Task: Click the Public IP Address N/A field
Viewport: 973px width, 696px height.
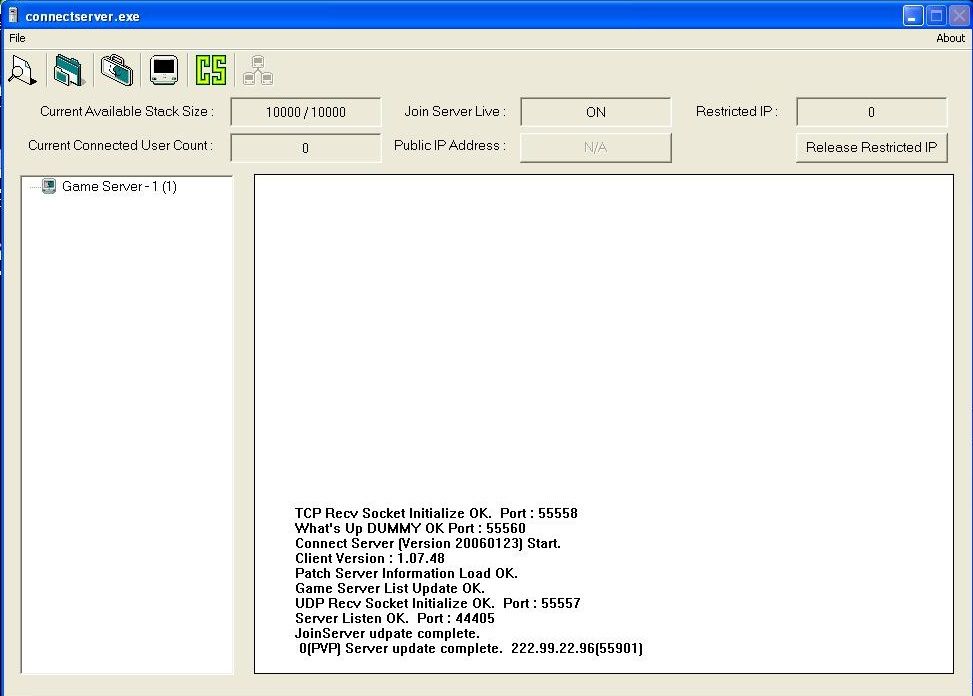Action: [596, 147]
